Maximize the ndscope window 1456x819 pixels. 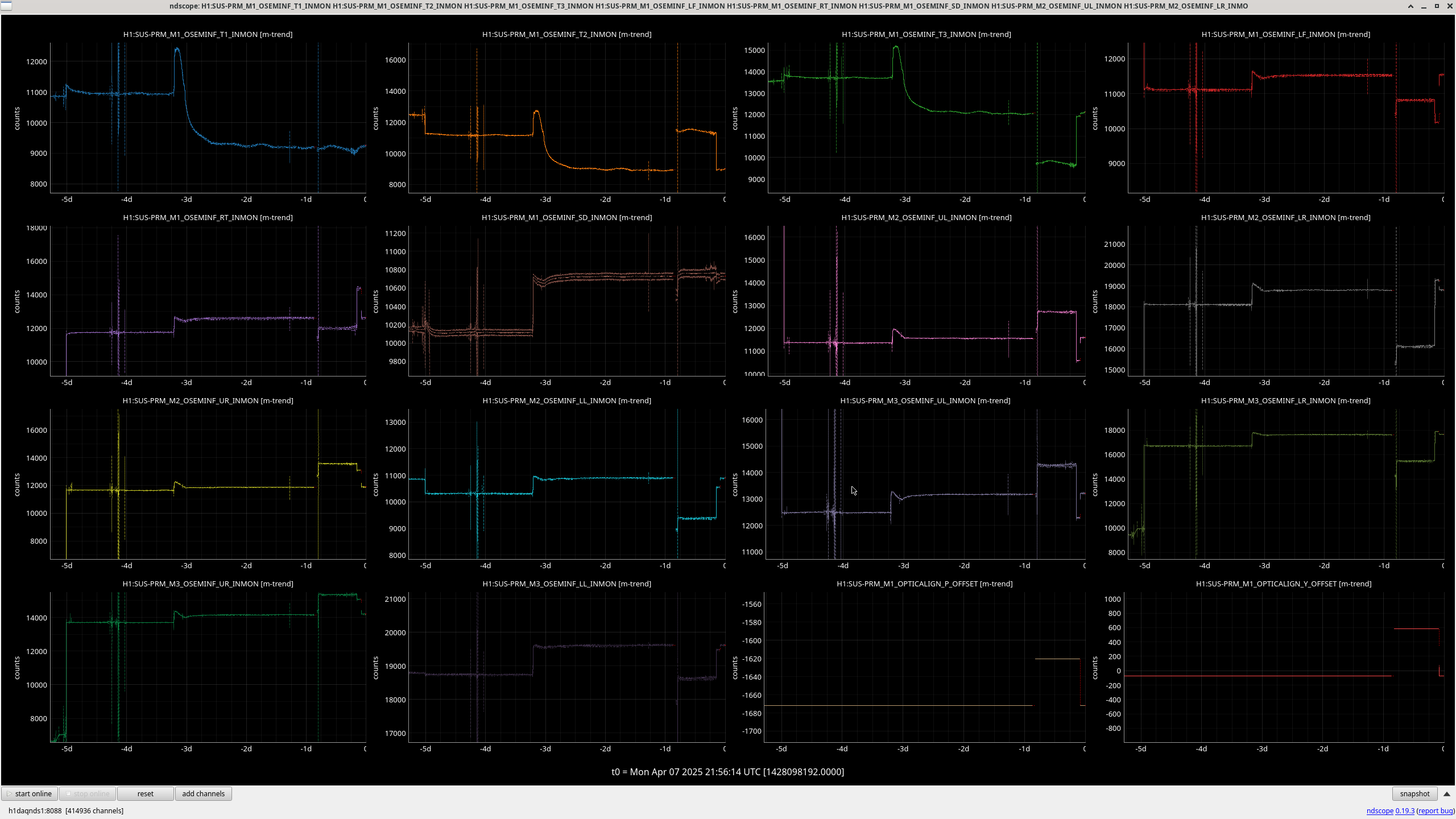[x=1437, y=6]
